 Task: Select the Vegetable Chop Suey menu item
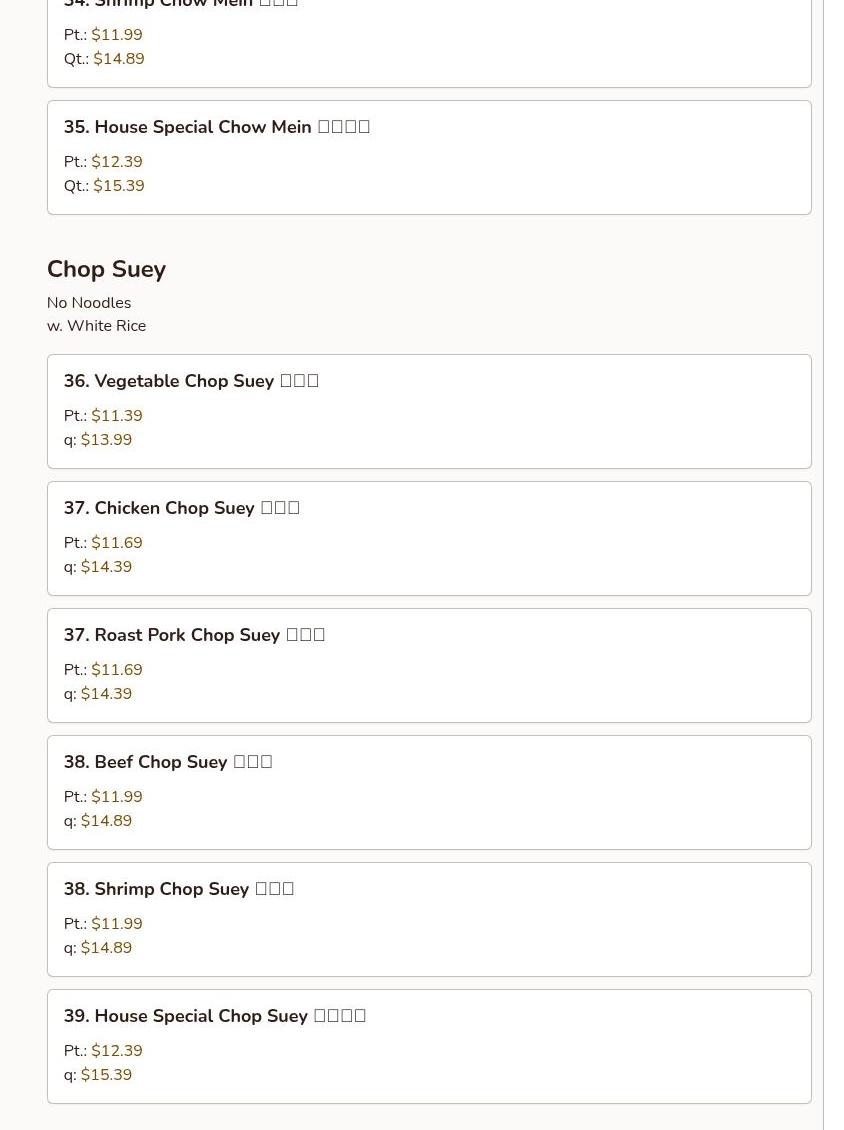coord(191,381)
